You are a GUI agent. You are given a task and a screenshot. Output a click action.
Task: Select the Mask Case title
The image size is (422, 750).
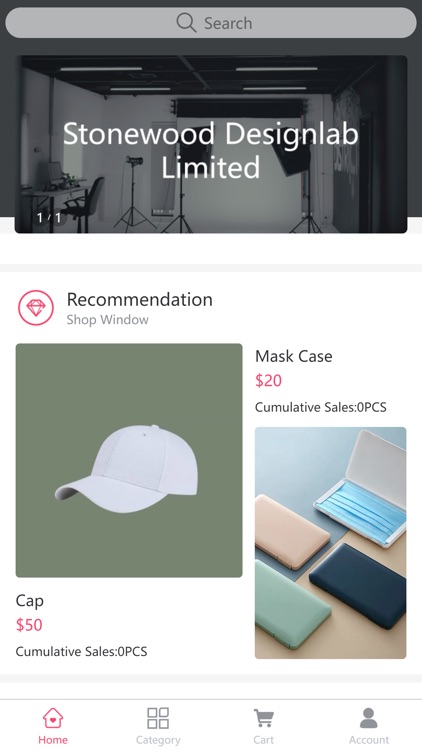pos(294,356)
